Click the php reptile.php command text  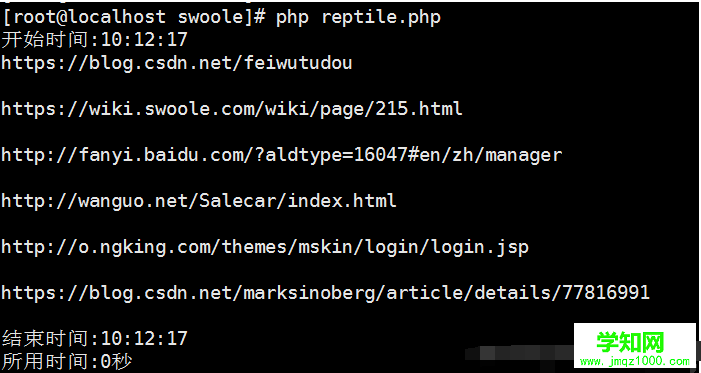pos(359,17)
